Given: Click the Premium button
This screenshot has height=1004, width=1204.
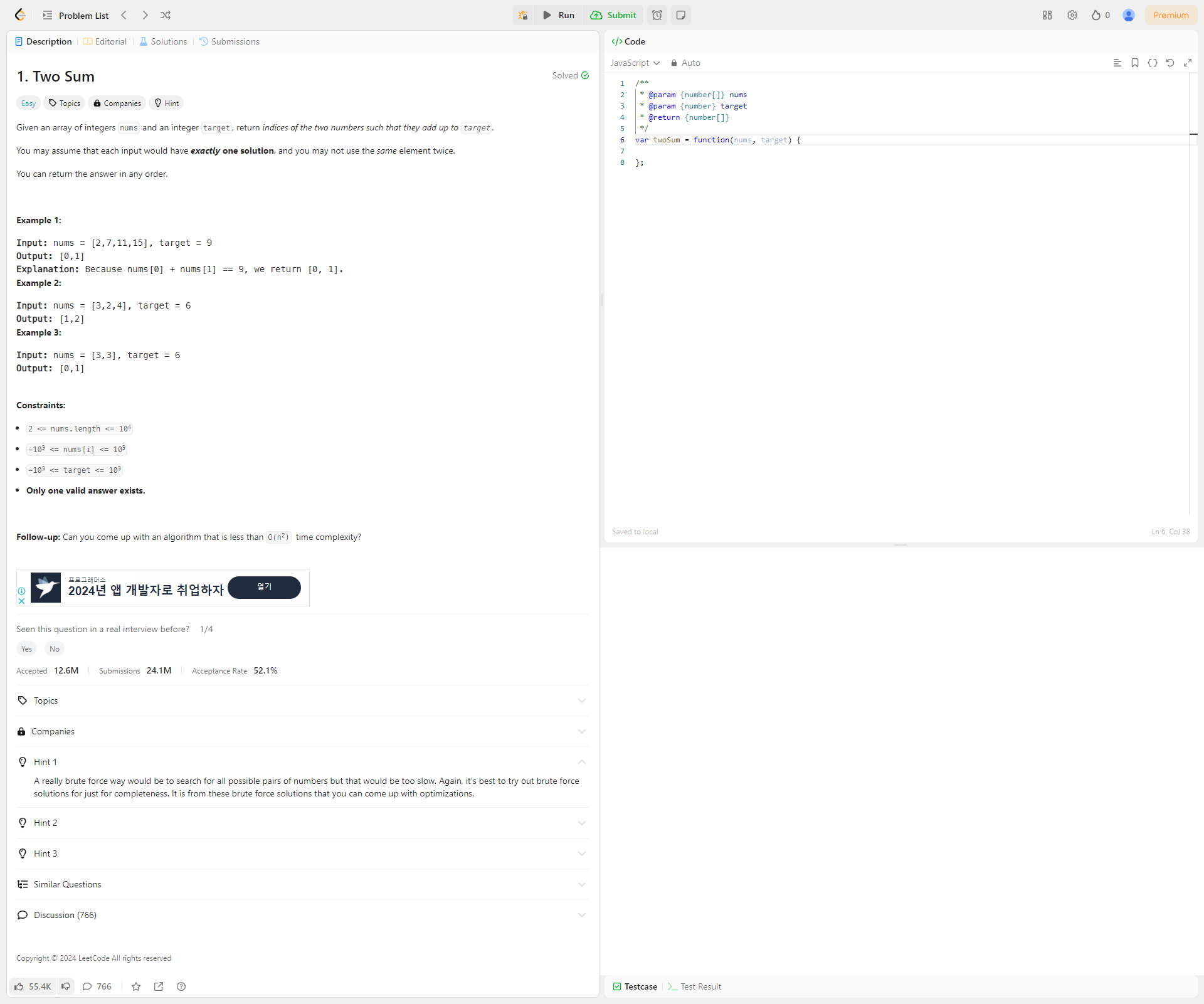Looking at the screenshot, I should [1171, 15].
